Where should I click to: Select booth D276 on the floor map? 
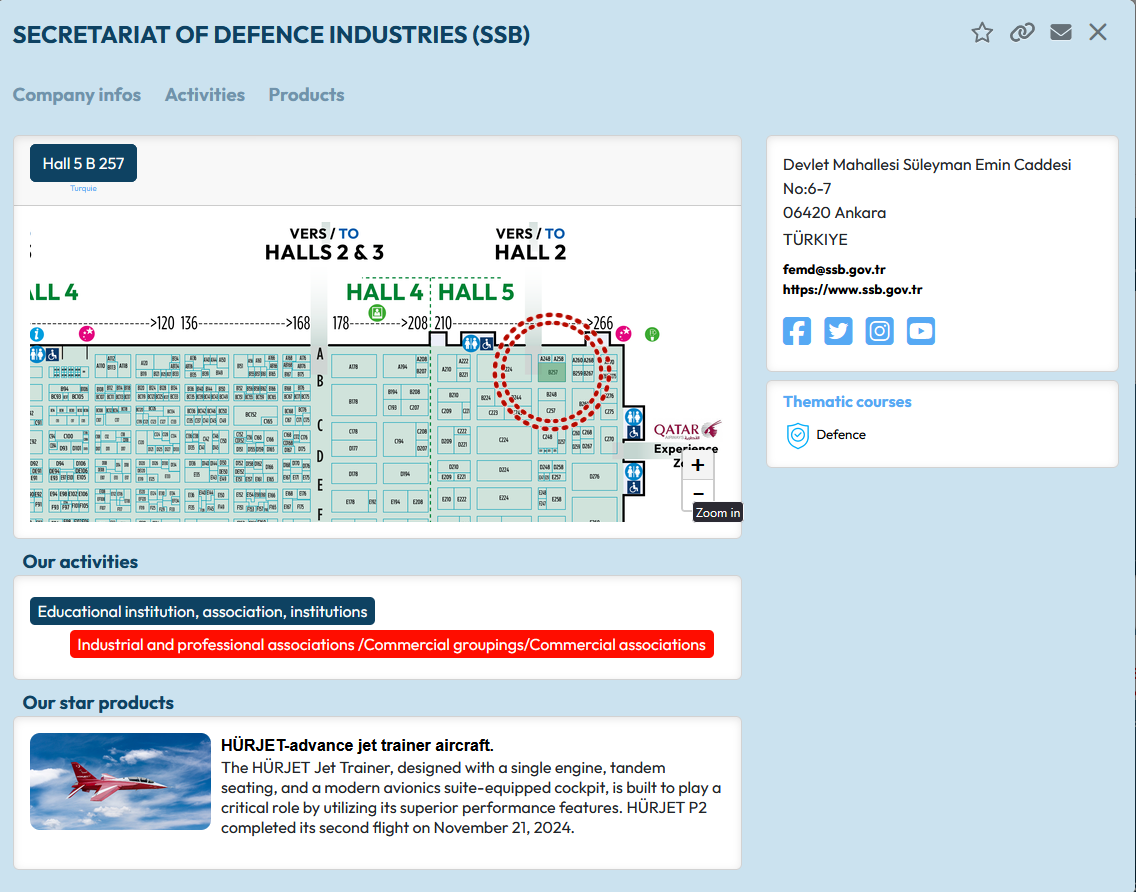pyautogui.click(x=594, y=477)
